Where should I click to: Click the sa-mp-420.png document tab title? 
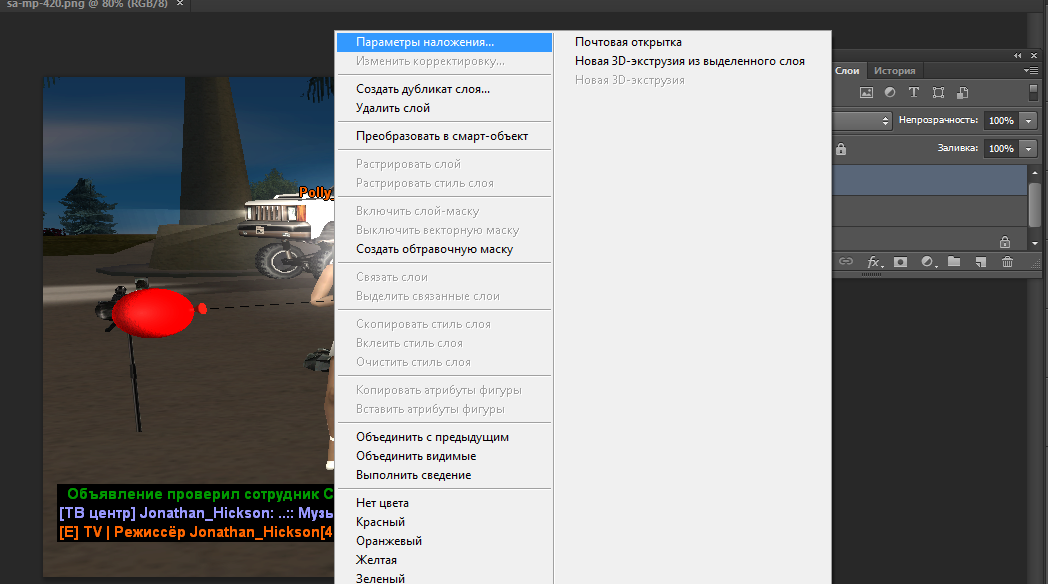[x=87, y=3]
